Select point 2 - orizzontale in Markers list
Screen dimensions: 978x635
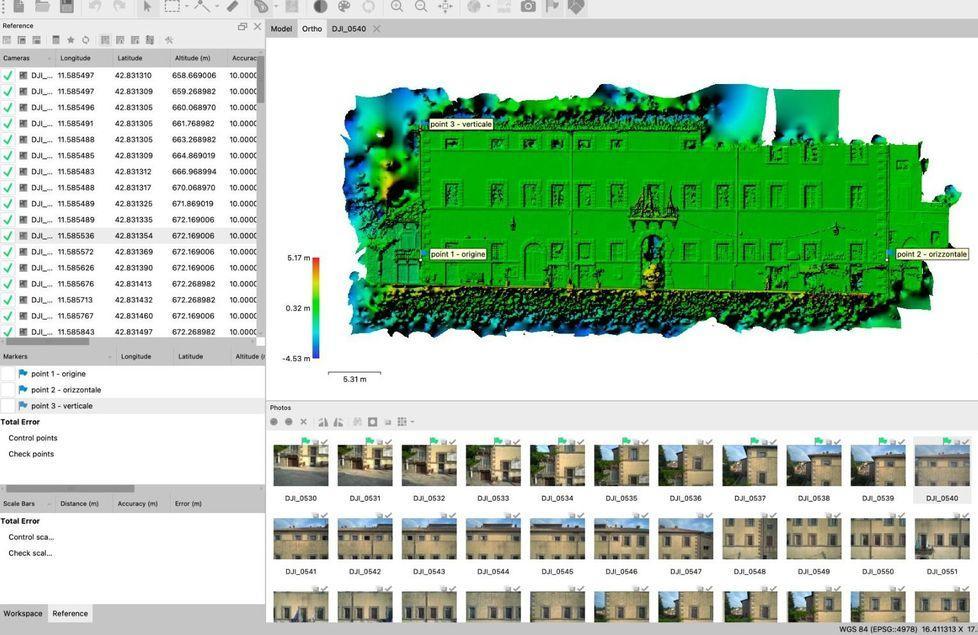[x=66, y=390]
